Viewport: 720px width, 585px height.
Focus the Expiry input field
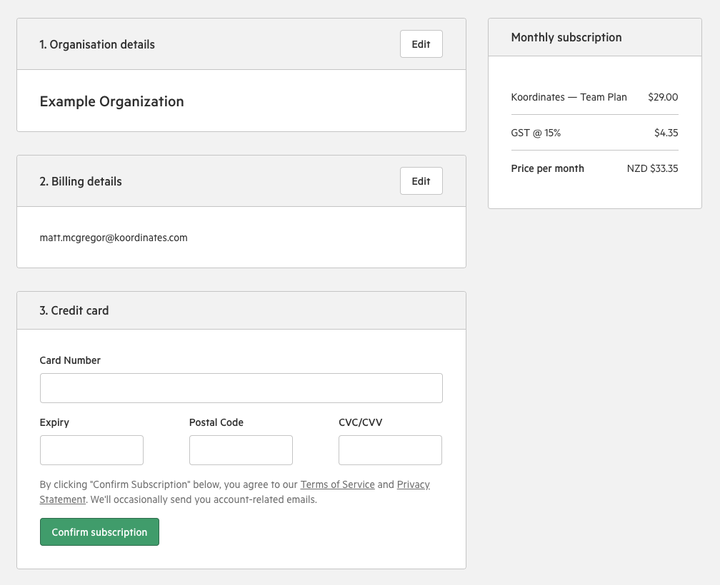tap(91, 450)
